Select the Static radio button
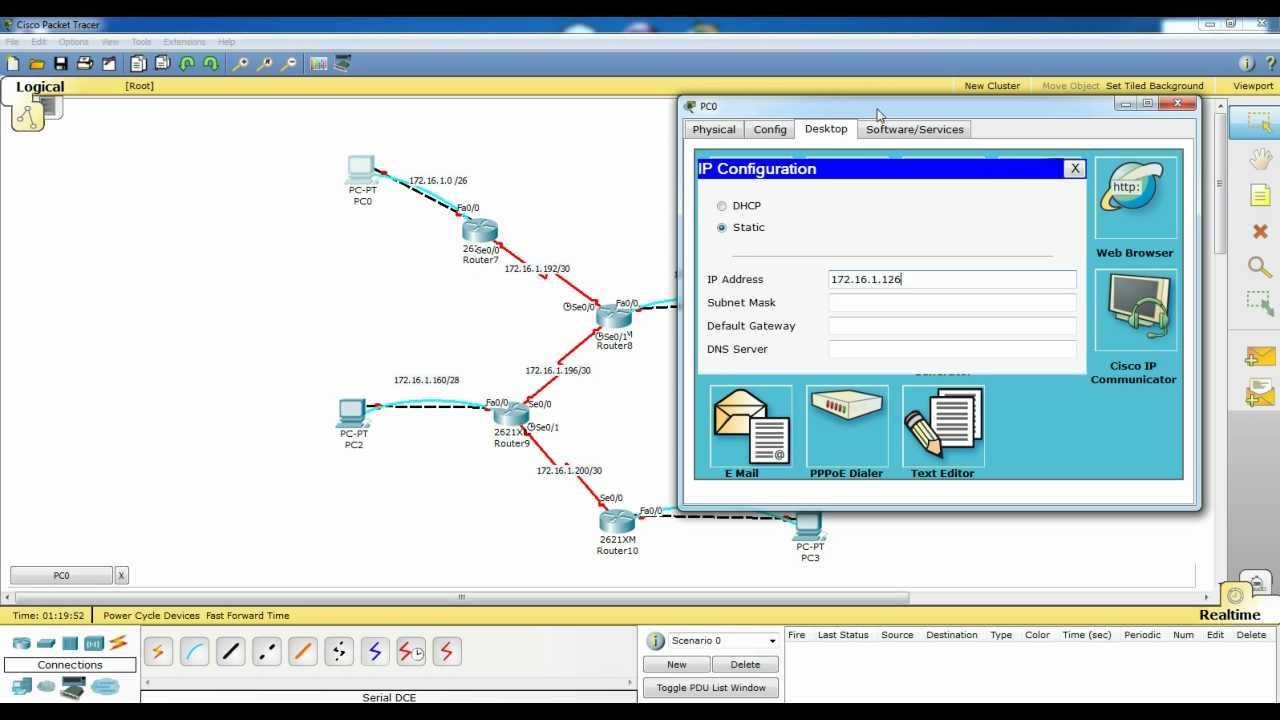Image resolution: width=1280 pixels, height=720 pixels. click(x=722, y=228)
